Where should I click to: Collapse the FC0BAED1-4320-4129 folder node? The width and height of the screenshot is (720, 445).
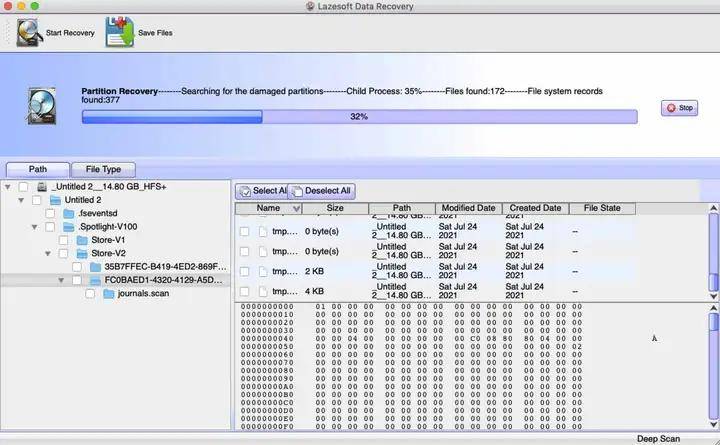click(x=61, y=280)
